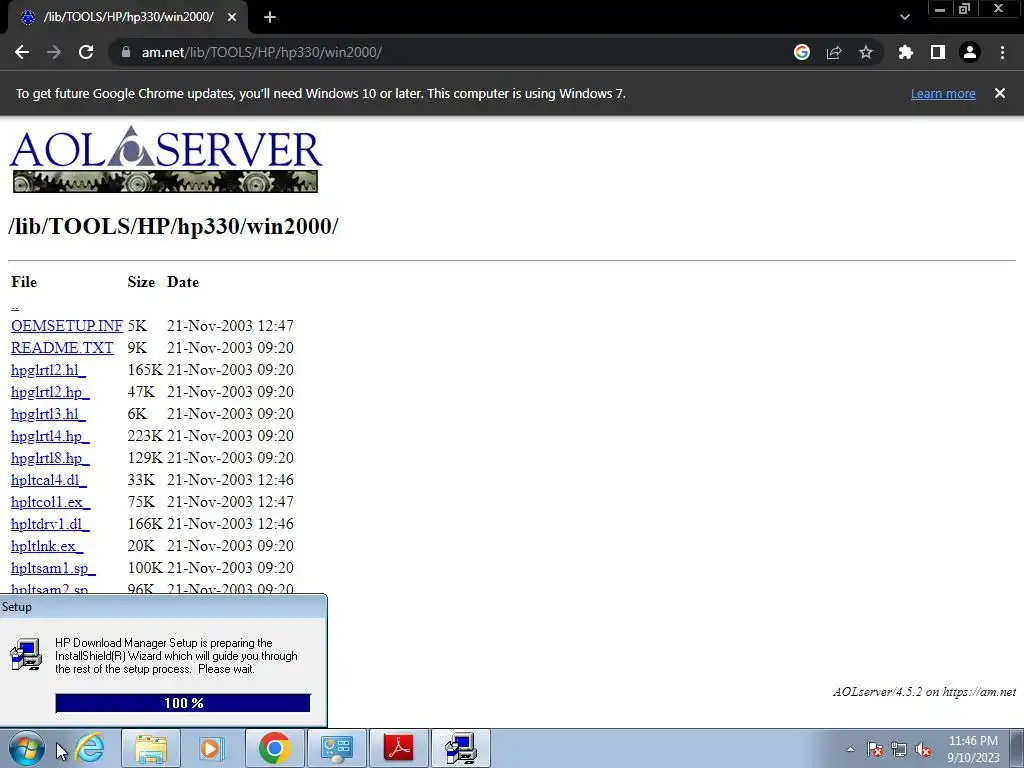Image resolution: width=1024 pixels, height=768 pixels.
Task: Open the OEMSETUP.INF file link
Action: click(67, 325)
